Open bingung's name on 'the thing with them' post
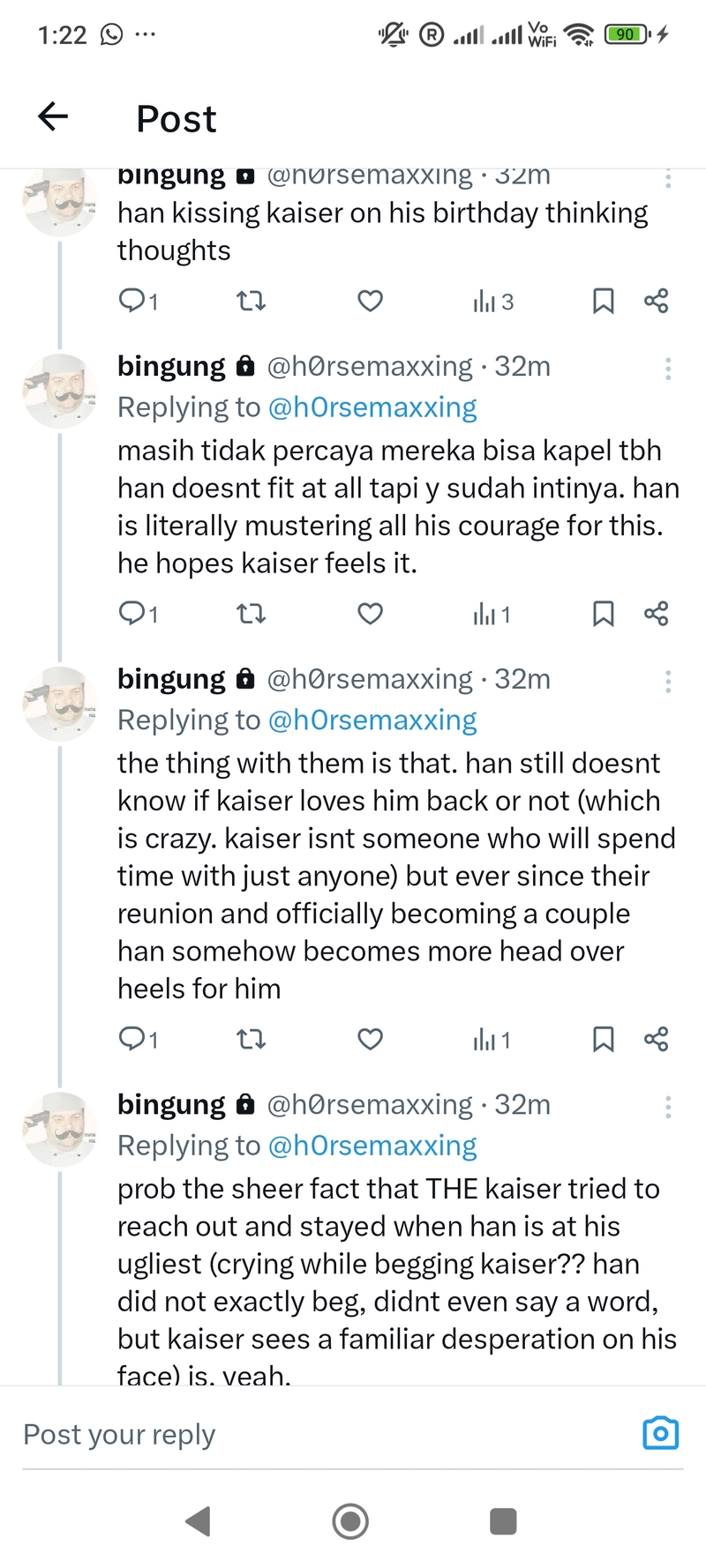 (x=171, y=679)
